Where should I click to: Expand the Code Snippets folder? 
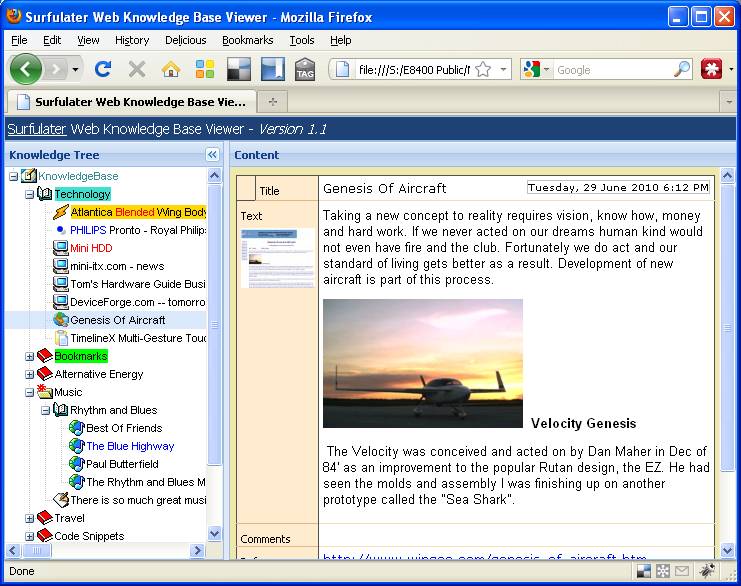pyautogui.click(x=29, y=536)
